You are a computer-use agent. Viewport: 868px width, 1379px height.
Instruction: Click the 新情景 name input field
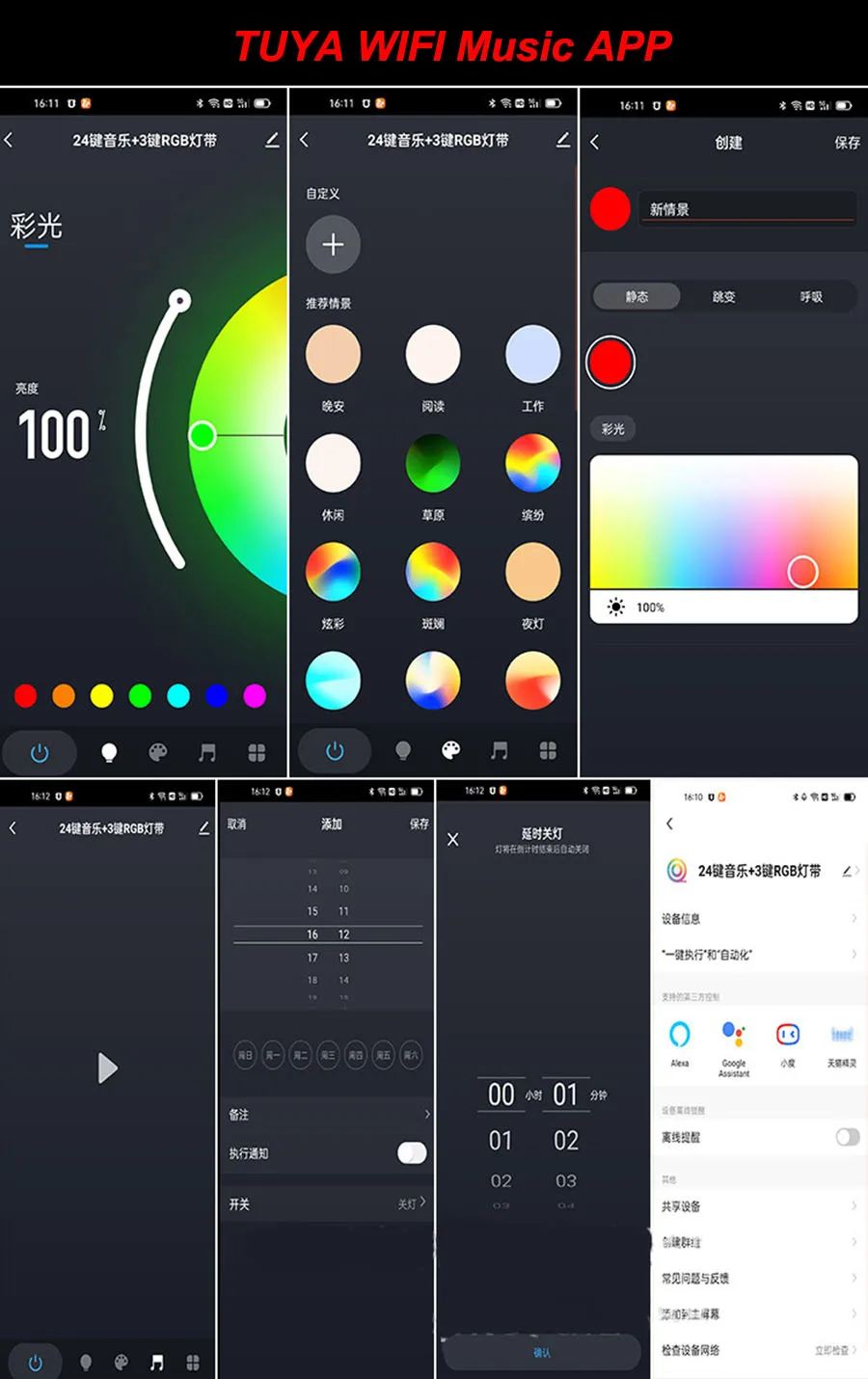point(748,208)
